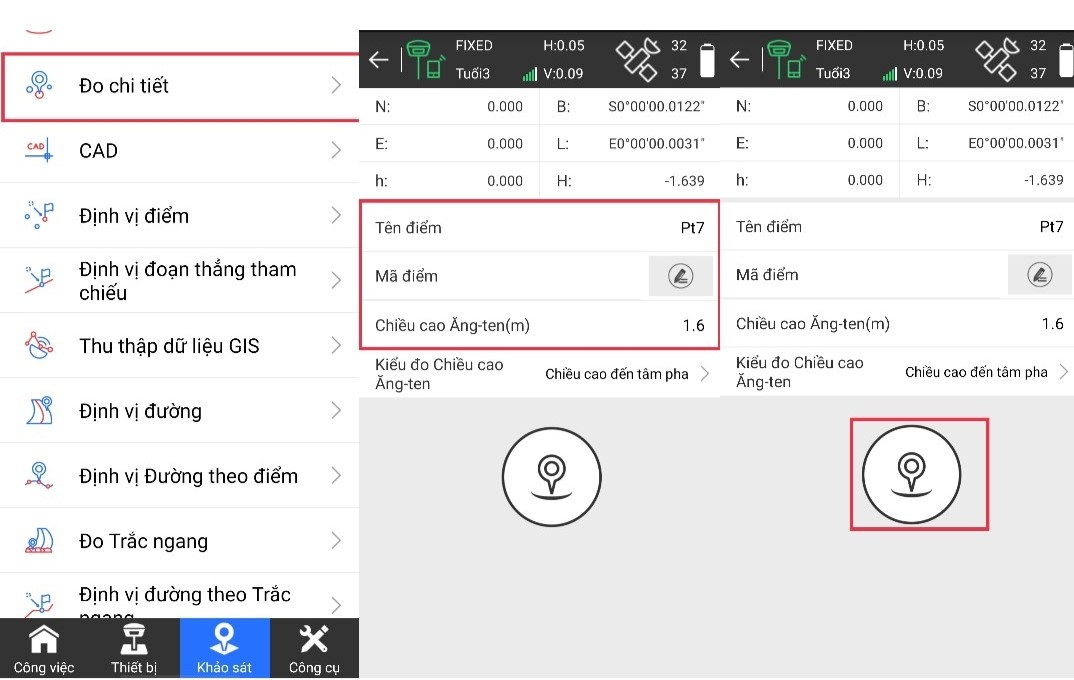Select the Định vị điểm icon

click(x=38, y=216)
